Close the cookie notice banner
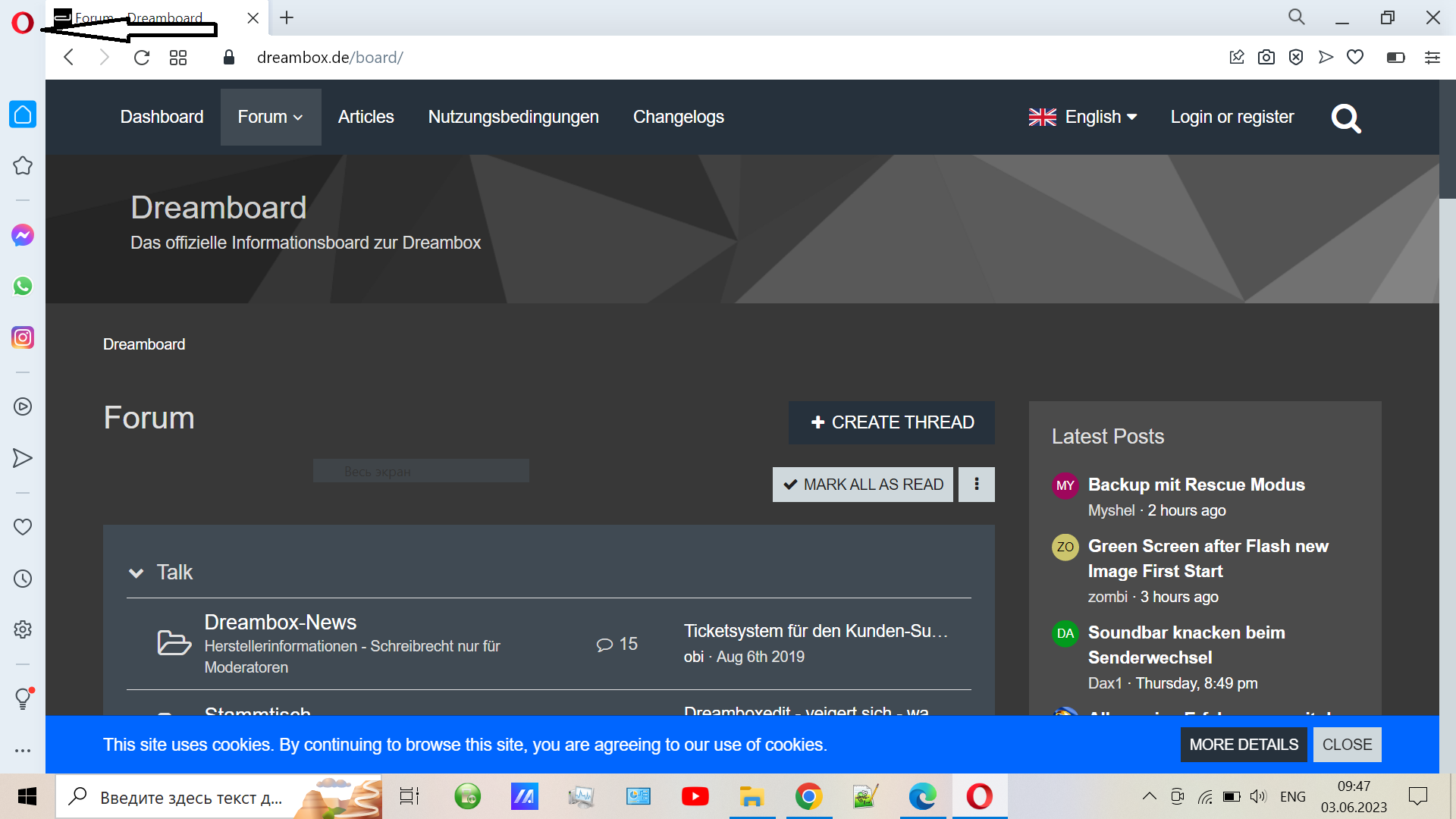This screenshot has height=819, width=1456. (x=1347, y=745)
